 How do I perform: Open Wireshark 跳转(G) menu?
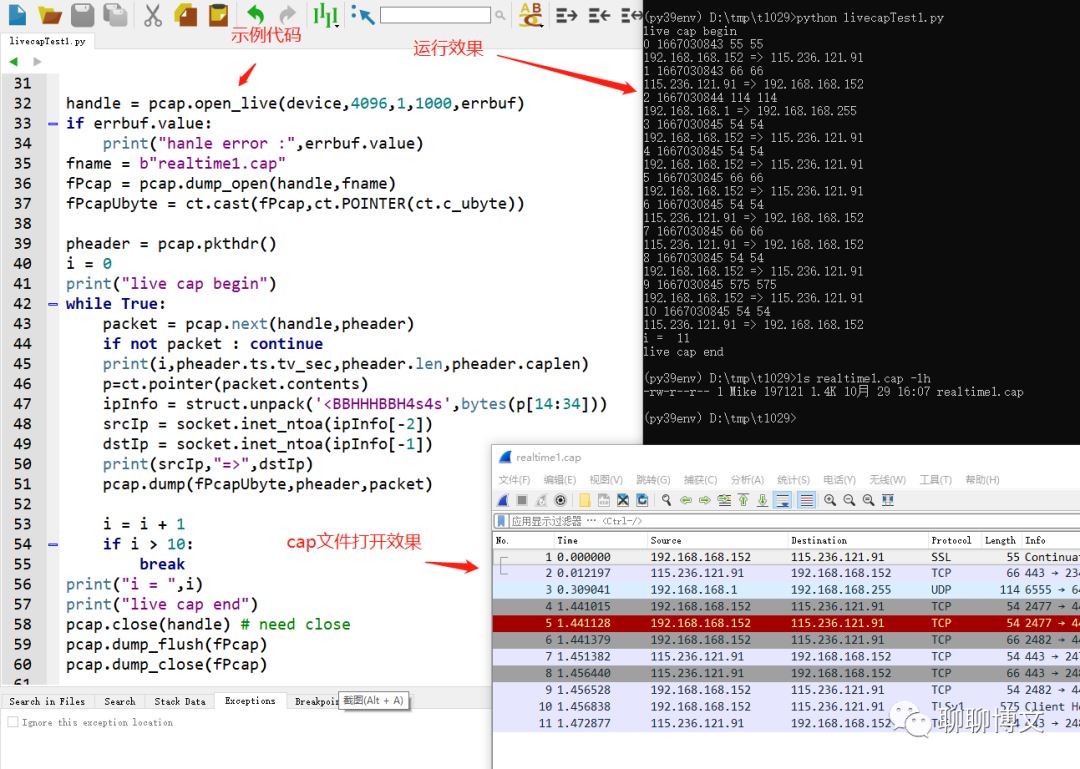click(x=653, y=480)
